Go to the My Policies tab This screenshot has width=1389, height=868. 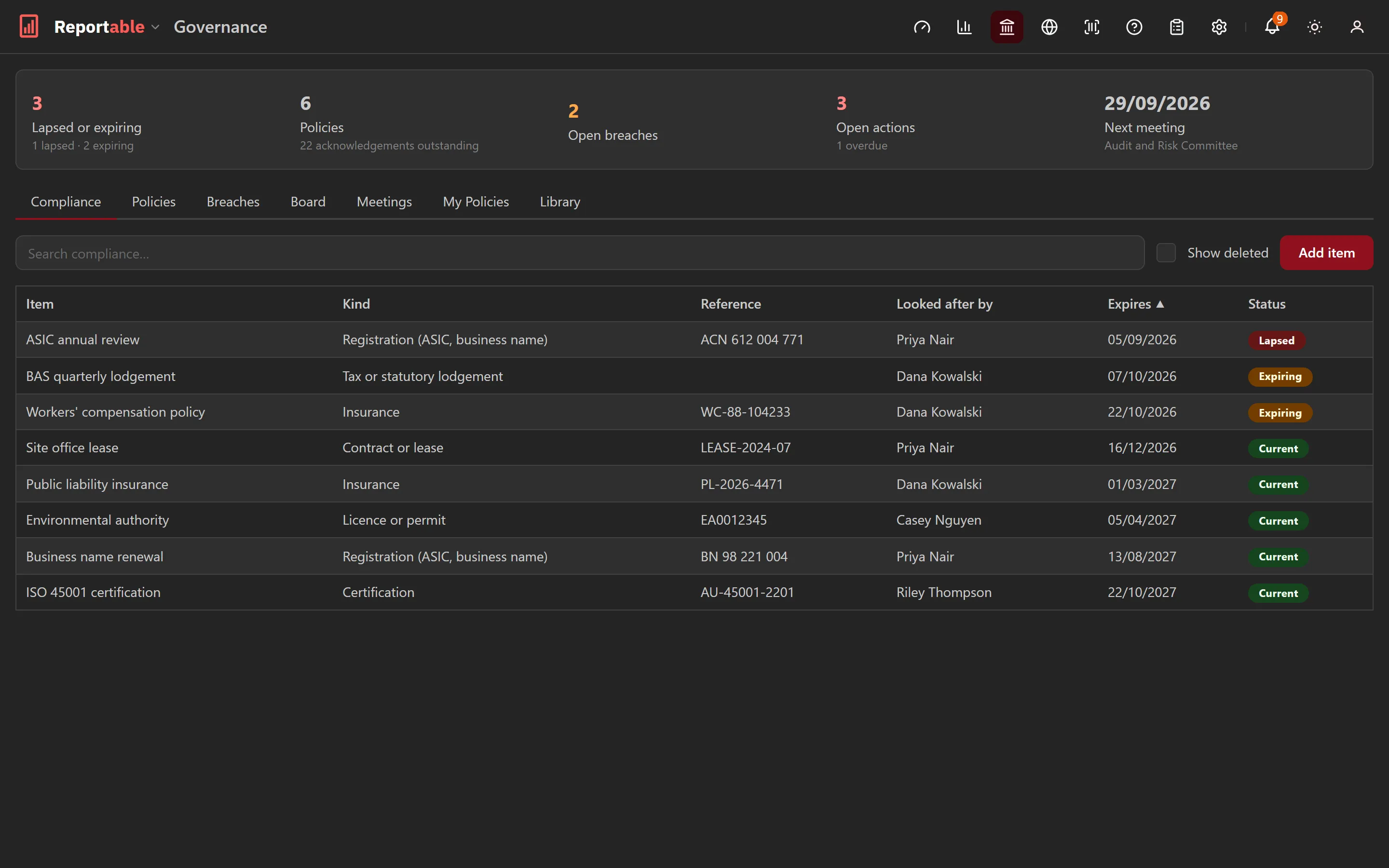click(476, 202)
